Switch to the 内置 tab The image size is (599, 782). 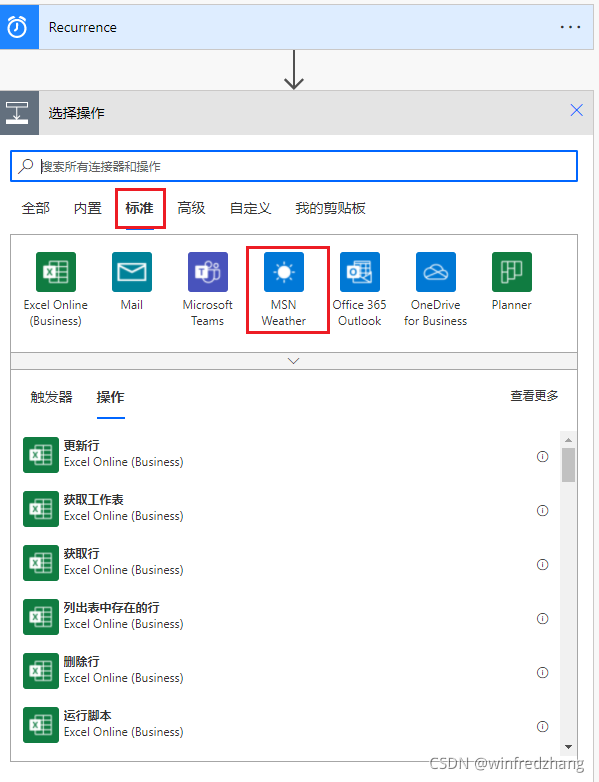88,208
